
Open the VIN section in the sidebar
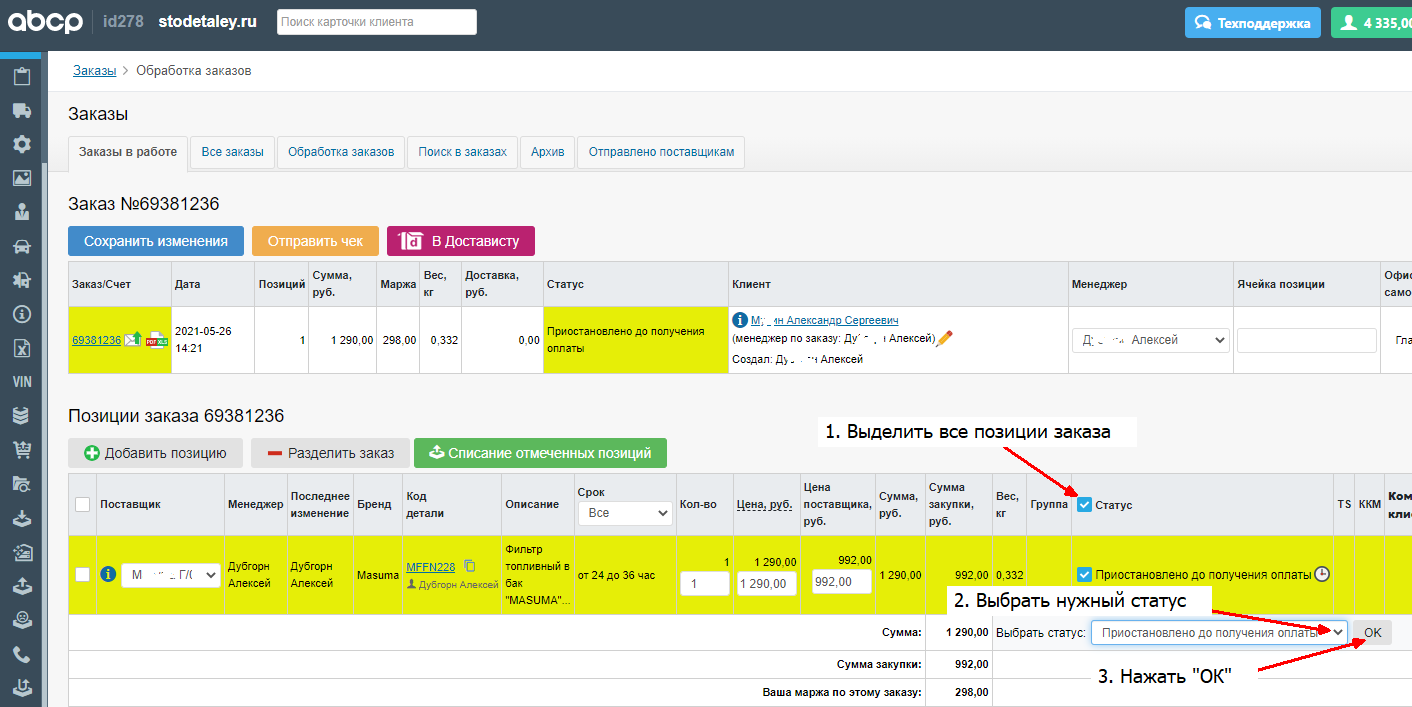coord(21,382)
